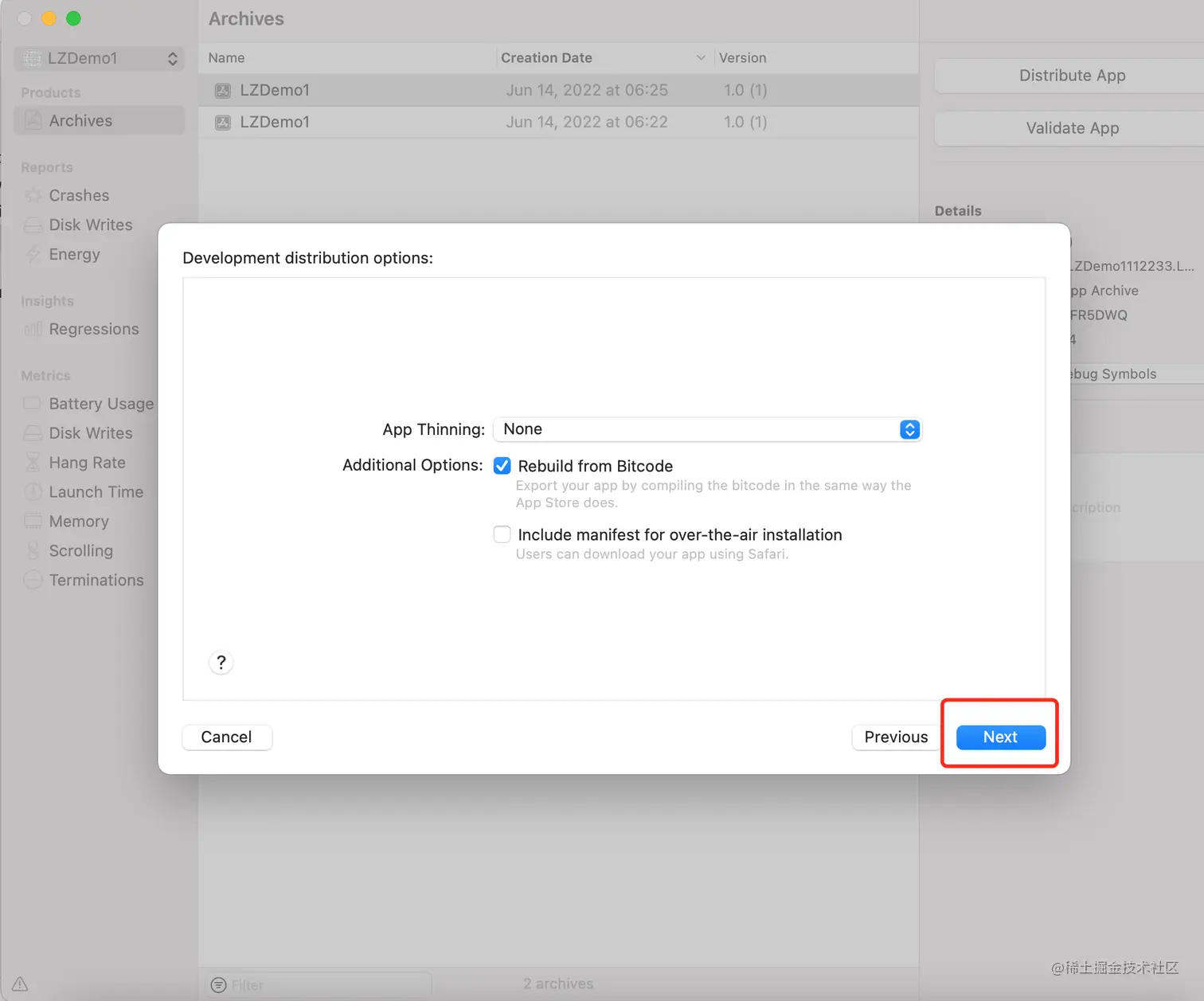Click the Previous button

896,737
